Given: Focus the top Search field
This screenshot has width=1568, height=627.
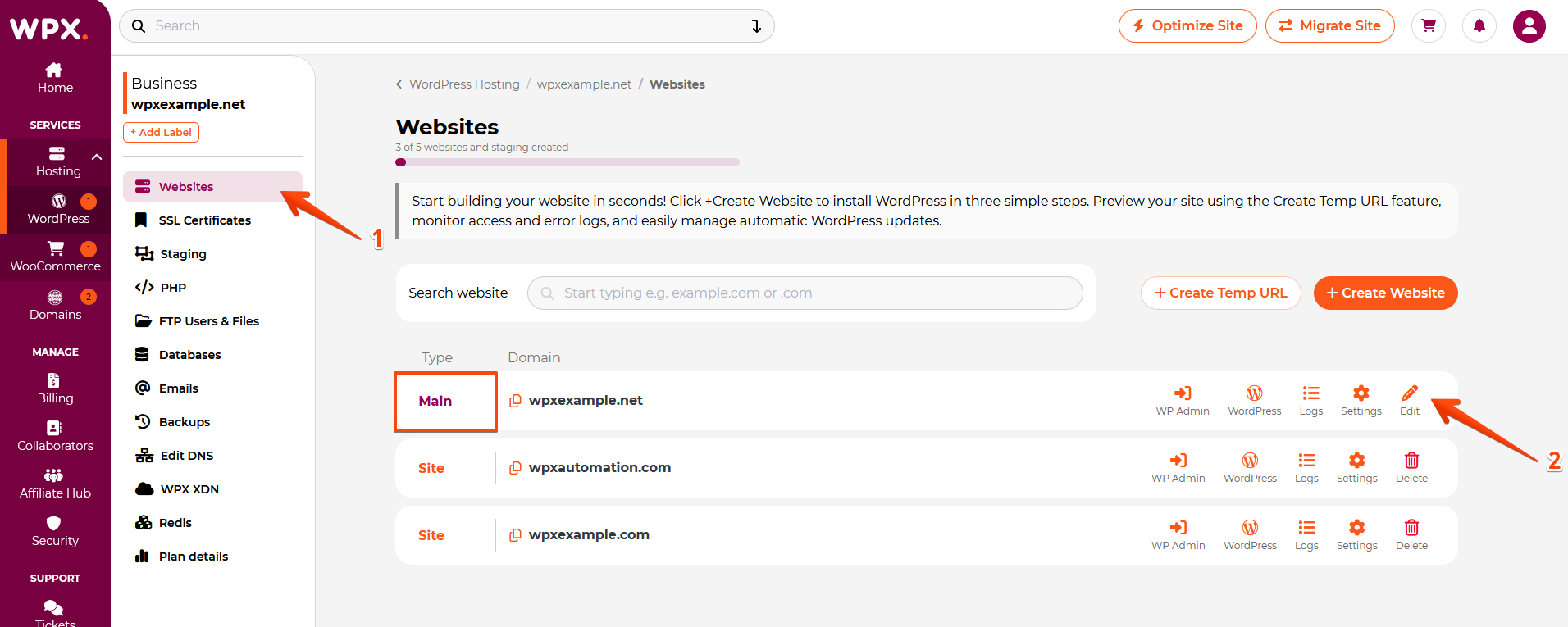Looking at the screenshot, I should 447,26.
